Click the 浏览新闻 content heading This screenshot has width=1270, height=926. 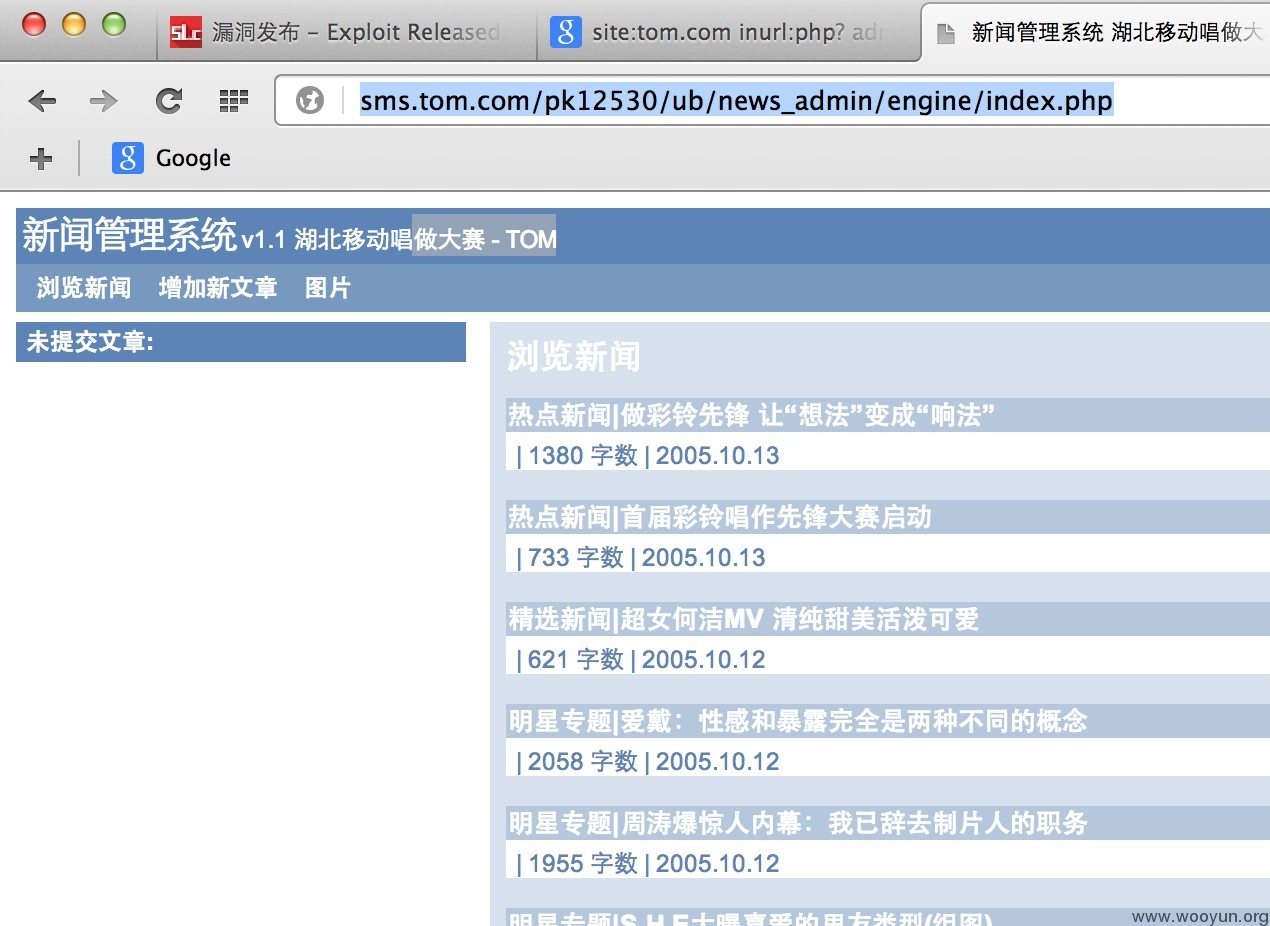(x=574, y=356)
